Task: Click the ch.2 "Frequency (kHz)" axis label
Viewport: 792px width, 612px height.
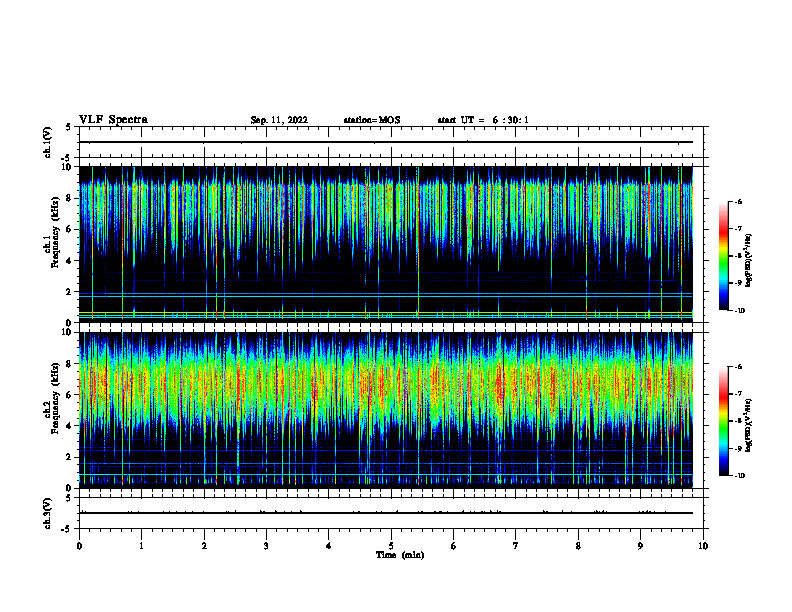Action: (x=55, y=398)
